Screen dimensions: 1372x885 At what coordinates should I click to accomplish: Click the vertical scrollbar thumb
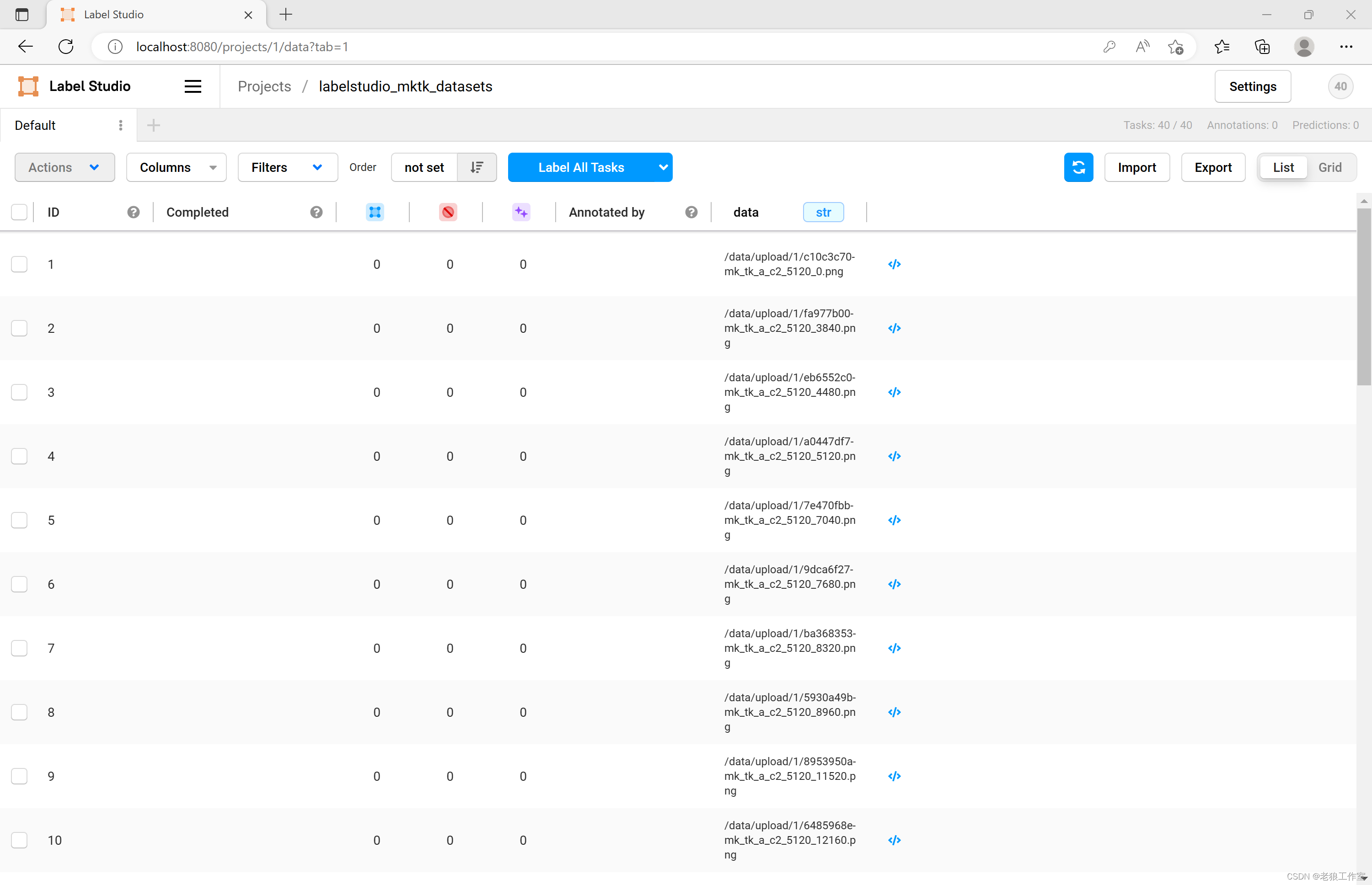click(x=1363, y=297)
